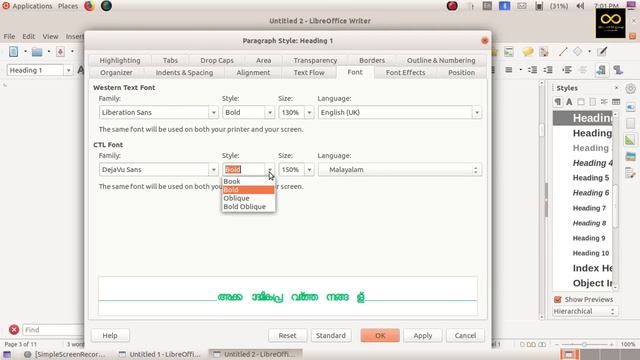Switch to the Indents & Spacing tab
The height and width of the screenshot is (360, 640).
tap(184, 73)
